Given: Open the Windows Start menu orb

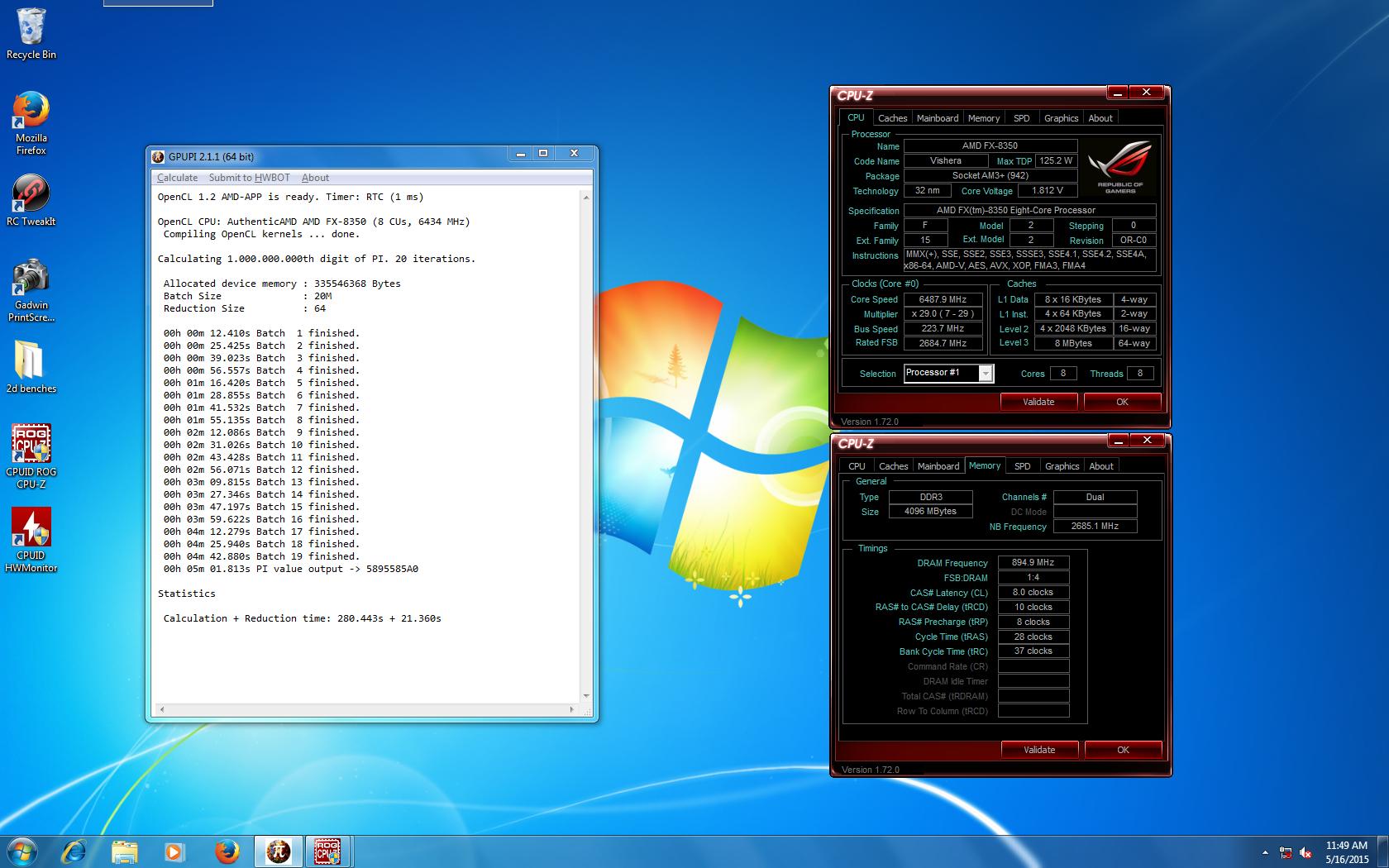Looking at the screenshot, I should tap(22, 851).
